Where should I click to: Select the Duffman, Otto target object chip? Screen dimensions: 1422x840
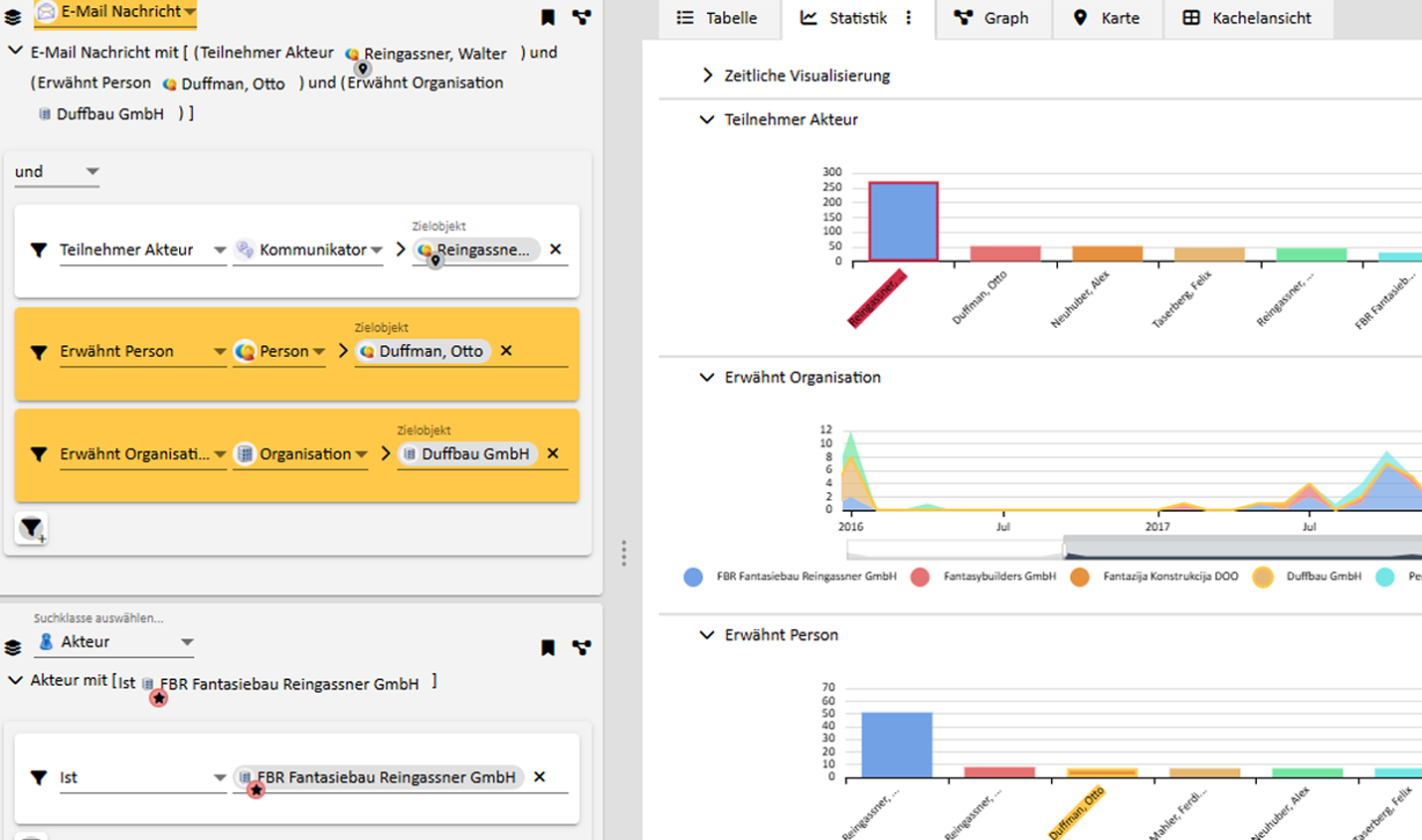pyautogui.click(x=422, y=351)
